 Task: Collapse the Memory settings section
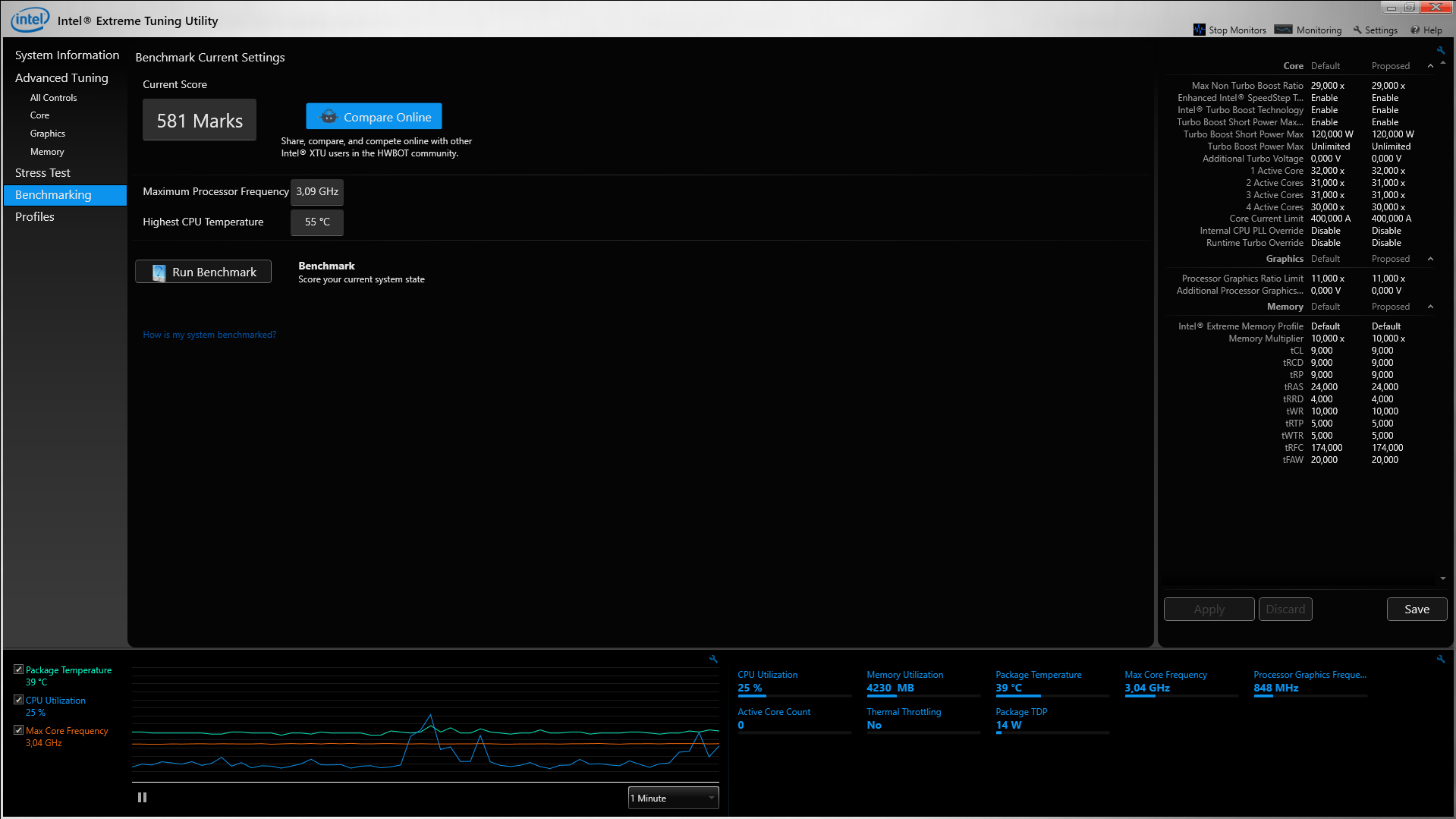1430,307
